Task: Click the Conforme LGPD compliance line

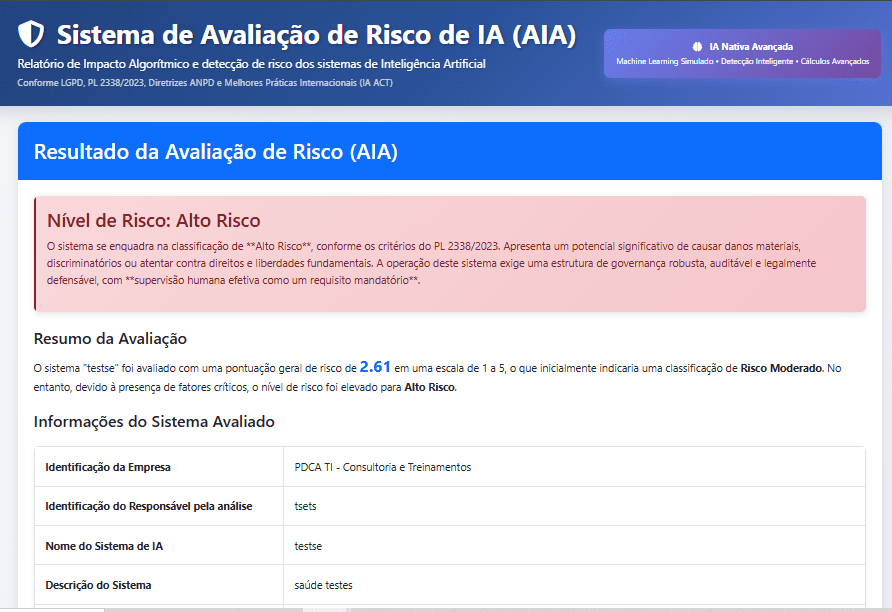Action: [x=205, y=82]
